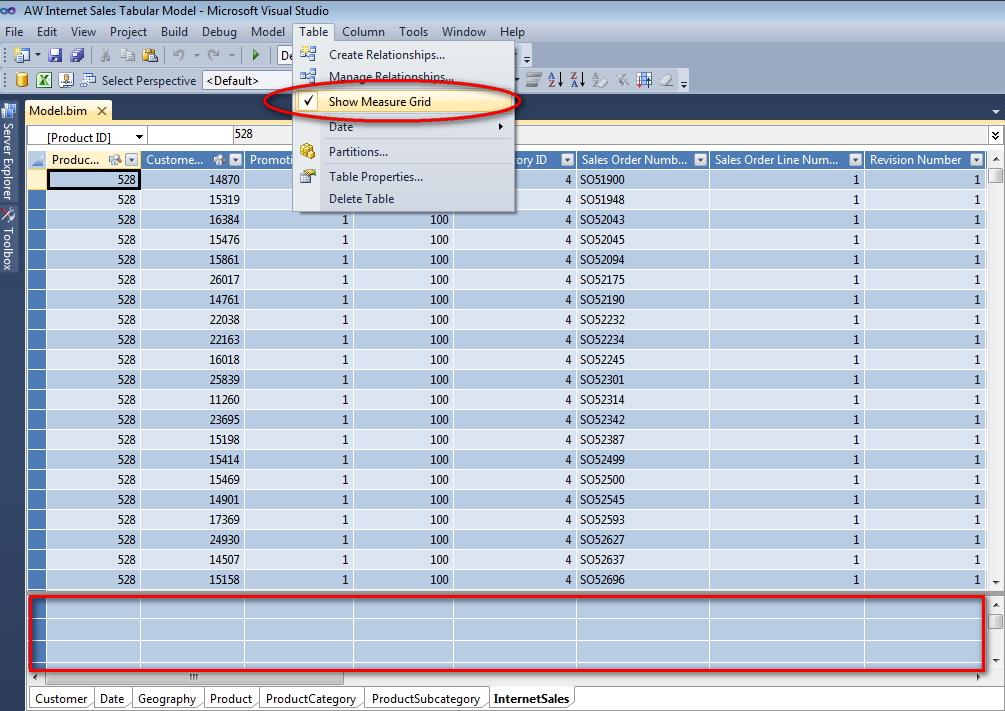Switch to the Geography table tab
Viewport: 1005px width, 711px height.
[167, 698]
